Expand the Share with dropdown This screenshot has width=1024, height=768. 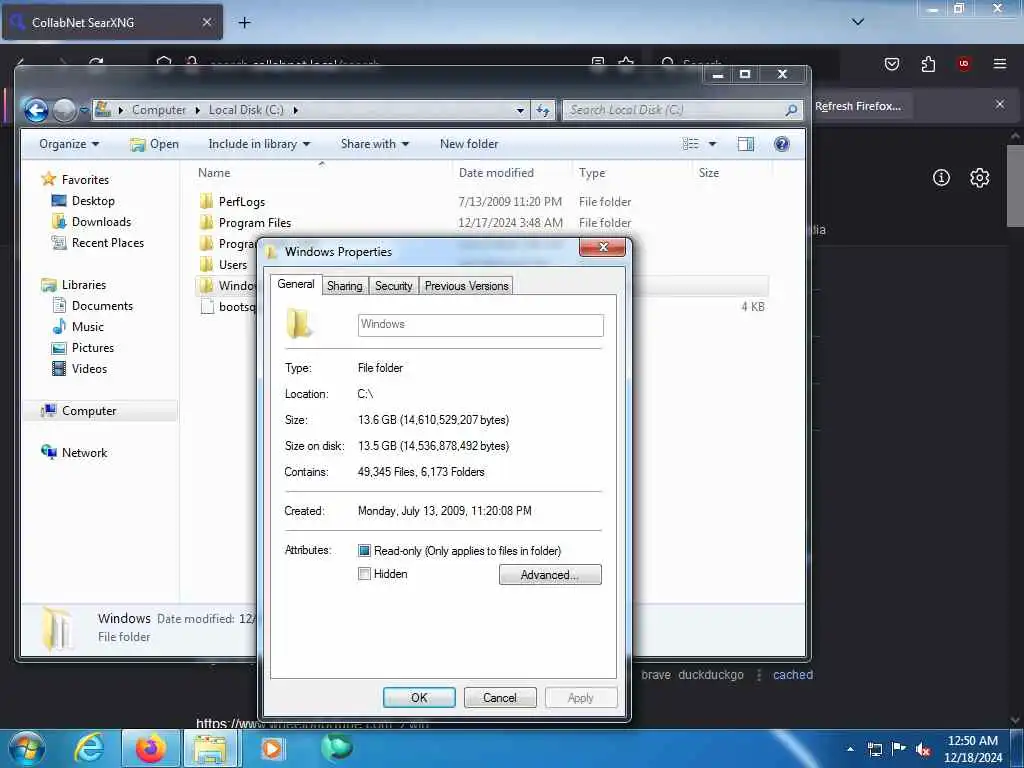(374, 144)
